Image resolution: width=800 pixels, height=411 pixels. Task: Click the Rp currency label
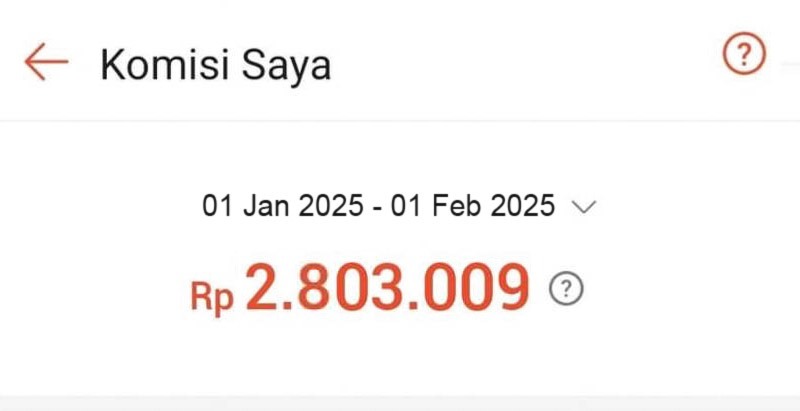pos(212,296)
